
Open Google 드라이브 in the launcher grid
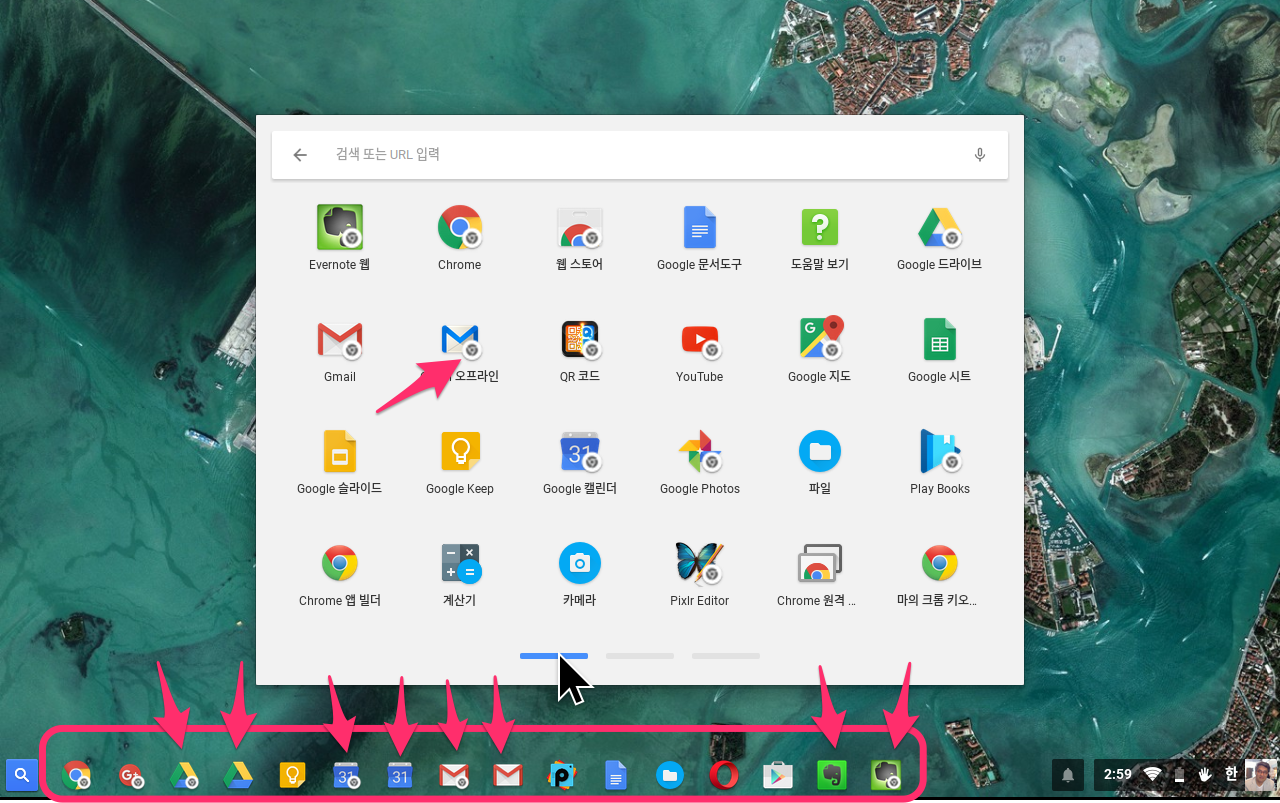click(940, 238)
